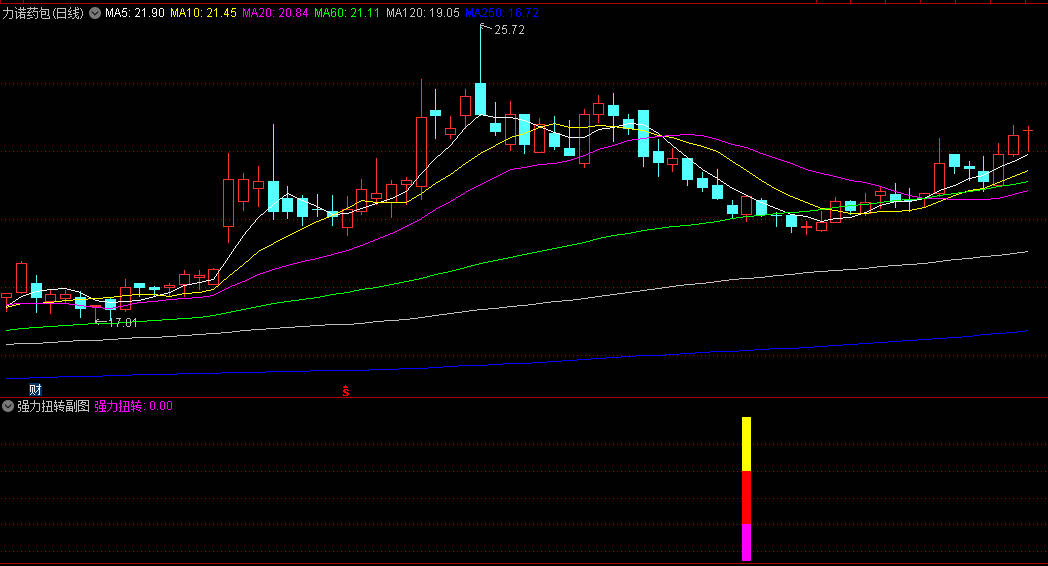Image resolution: width=1048 pixels, height=566 pixels.
Task: Click the magenta segment of signal bar
Action: (x=746, y=541)
